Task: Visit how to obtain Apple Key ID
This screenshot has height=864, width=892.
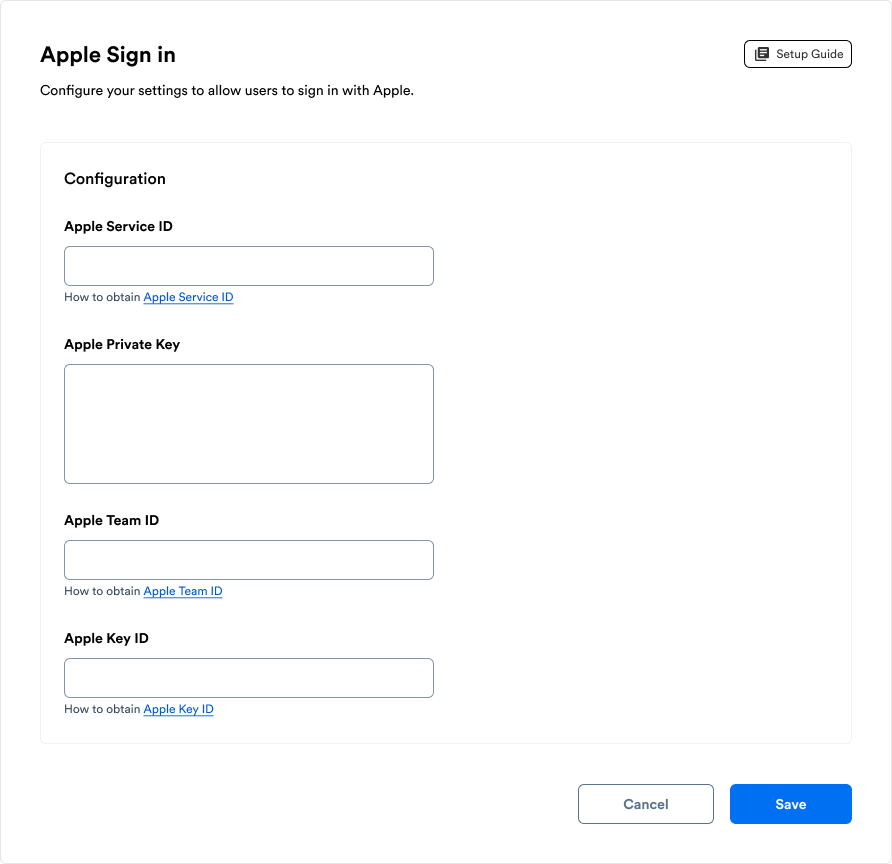Action: (178, 709)
